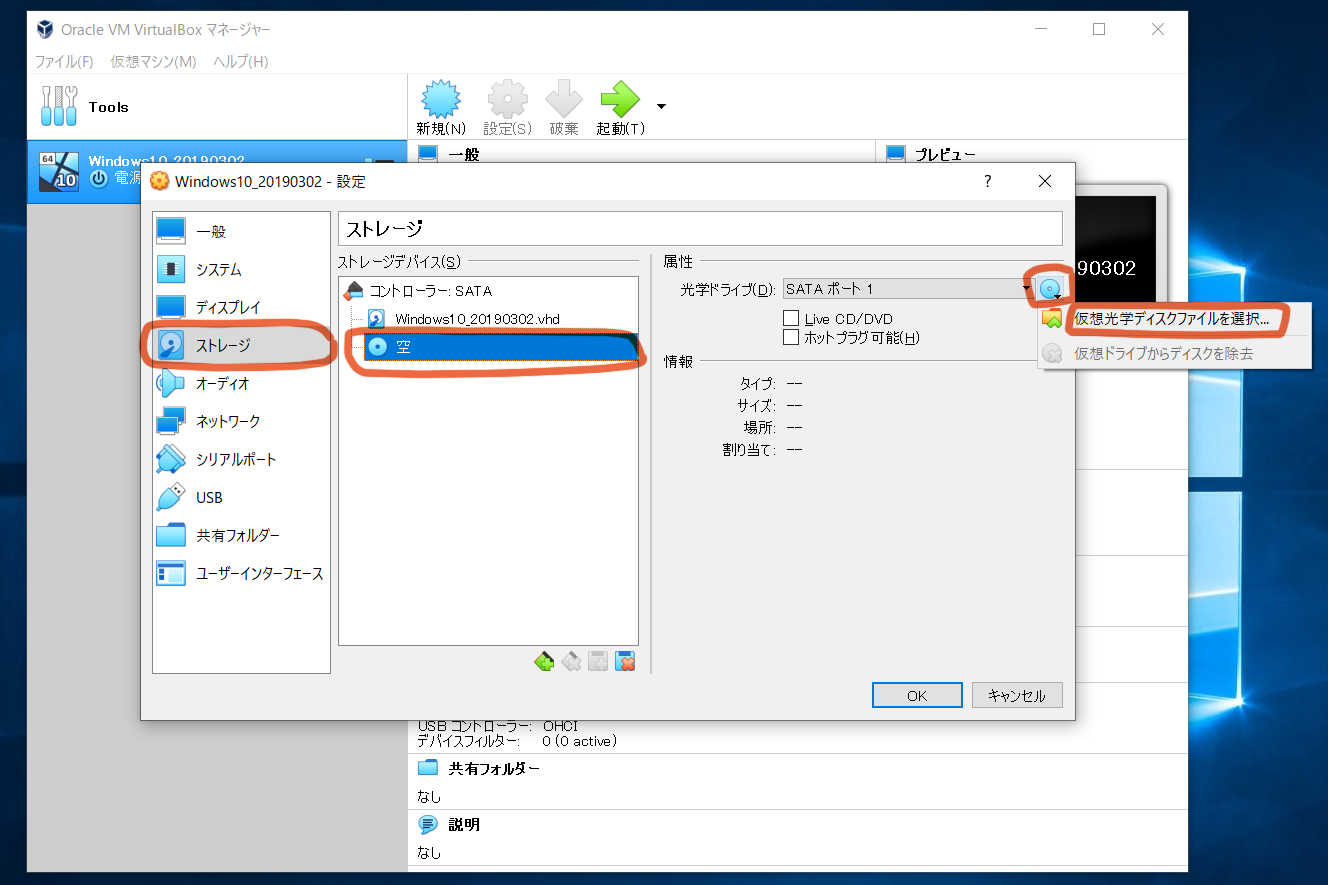Open the ファイル(F) menu

point(64,62)
